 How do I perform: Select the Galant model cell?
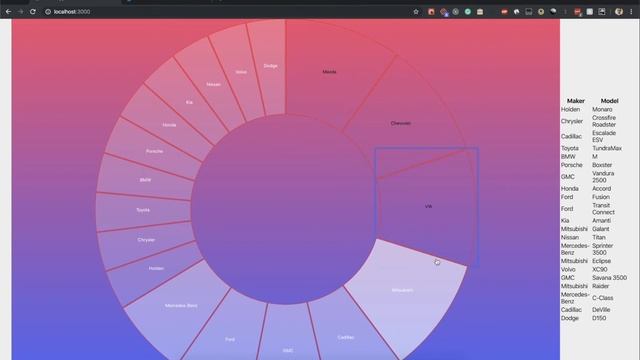pyautogui.click(x=600, y=229)
